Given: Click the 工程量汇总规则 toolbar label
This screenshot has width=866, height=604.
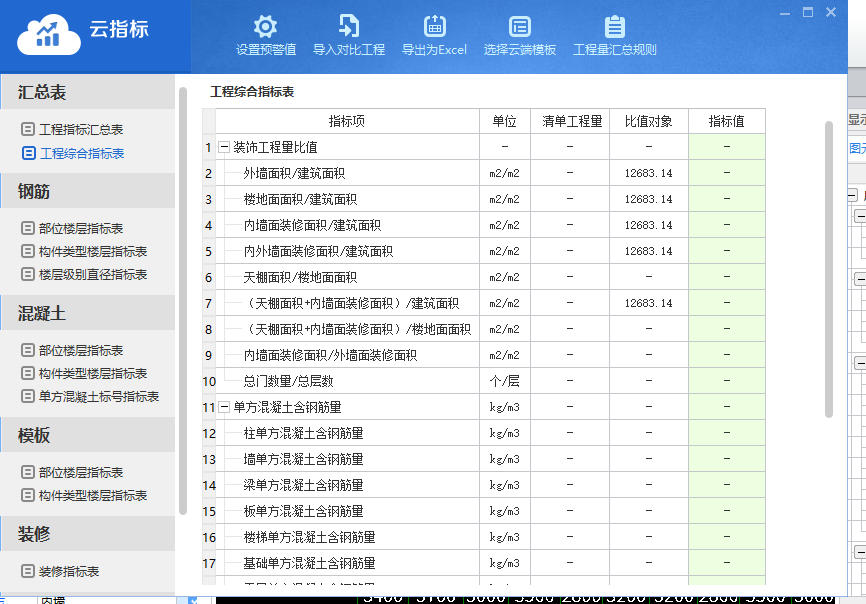Looking at the screenshot, I should 615,50.
